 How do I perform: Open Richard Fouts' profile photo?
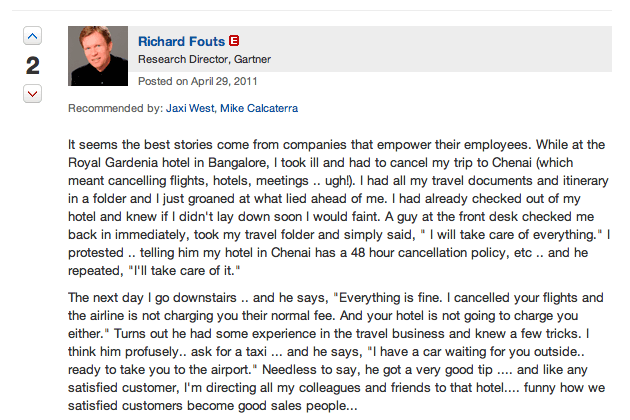98,56
